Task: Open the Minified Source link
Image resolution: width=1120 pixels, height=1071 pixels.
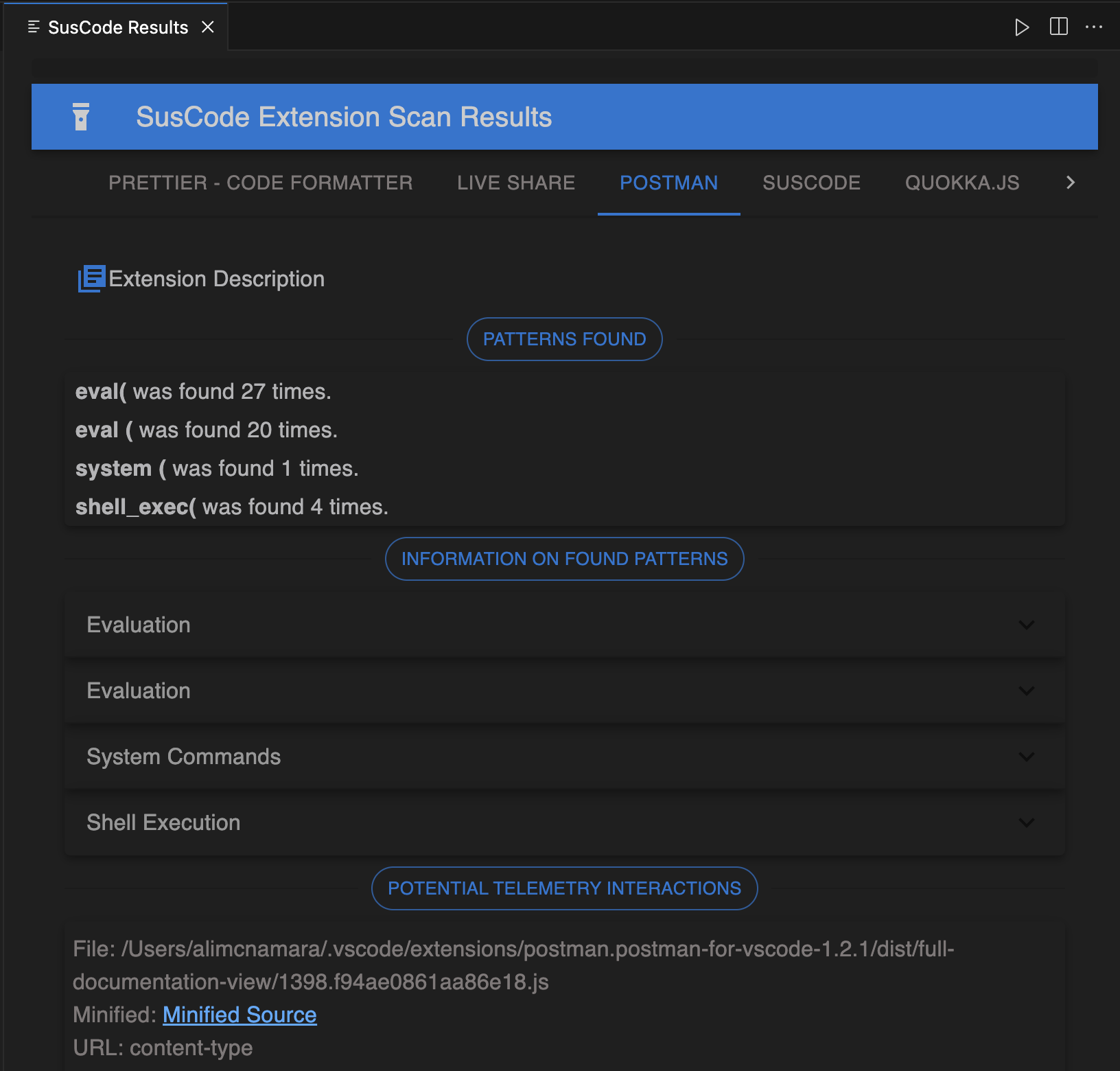Action: click(x=240, y=1015)
